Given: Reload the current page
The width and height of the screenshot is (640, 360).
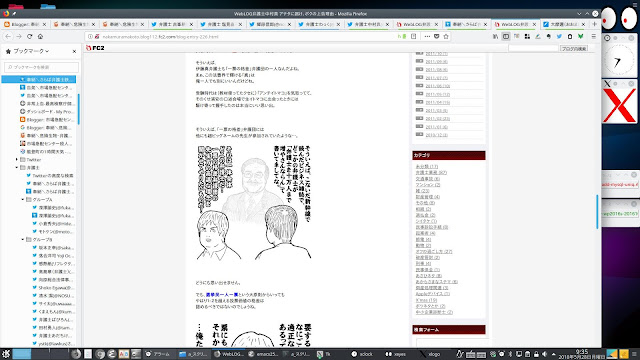Looking at the screenshot, I should coord(29,36).
